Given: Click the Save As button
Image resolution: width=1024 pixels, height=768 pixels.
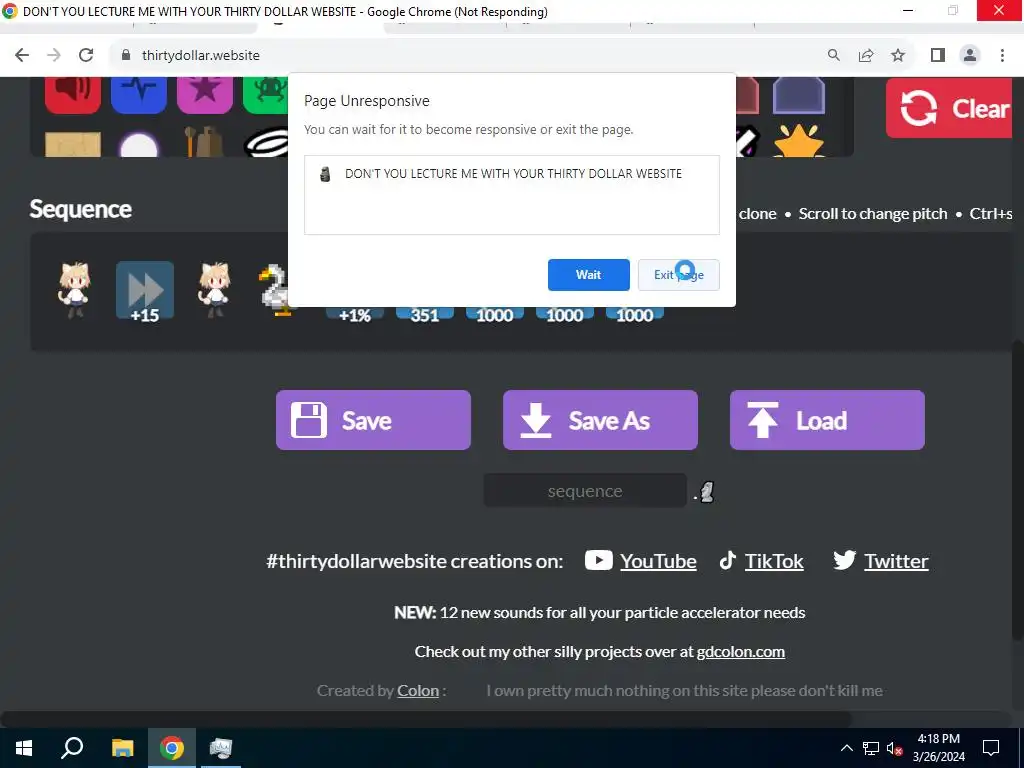Looking at the screenshot, I should point(600,420).
